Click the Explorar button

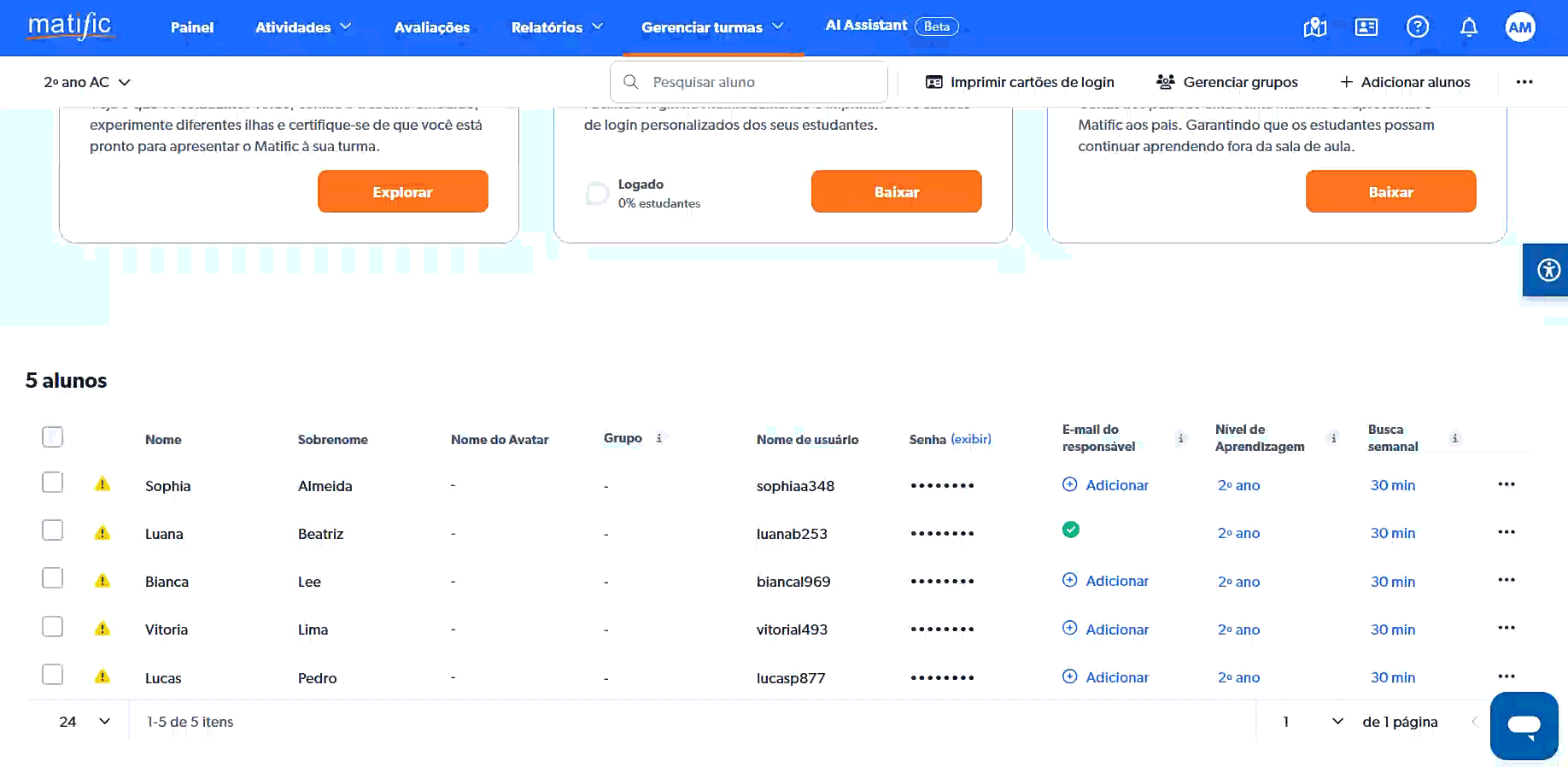[x=402, y=192]
